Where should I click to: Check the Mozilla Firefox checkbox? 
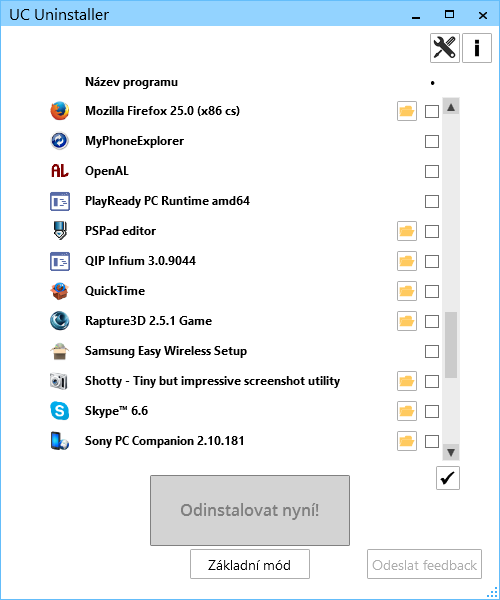(432, 111)
